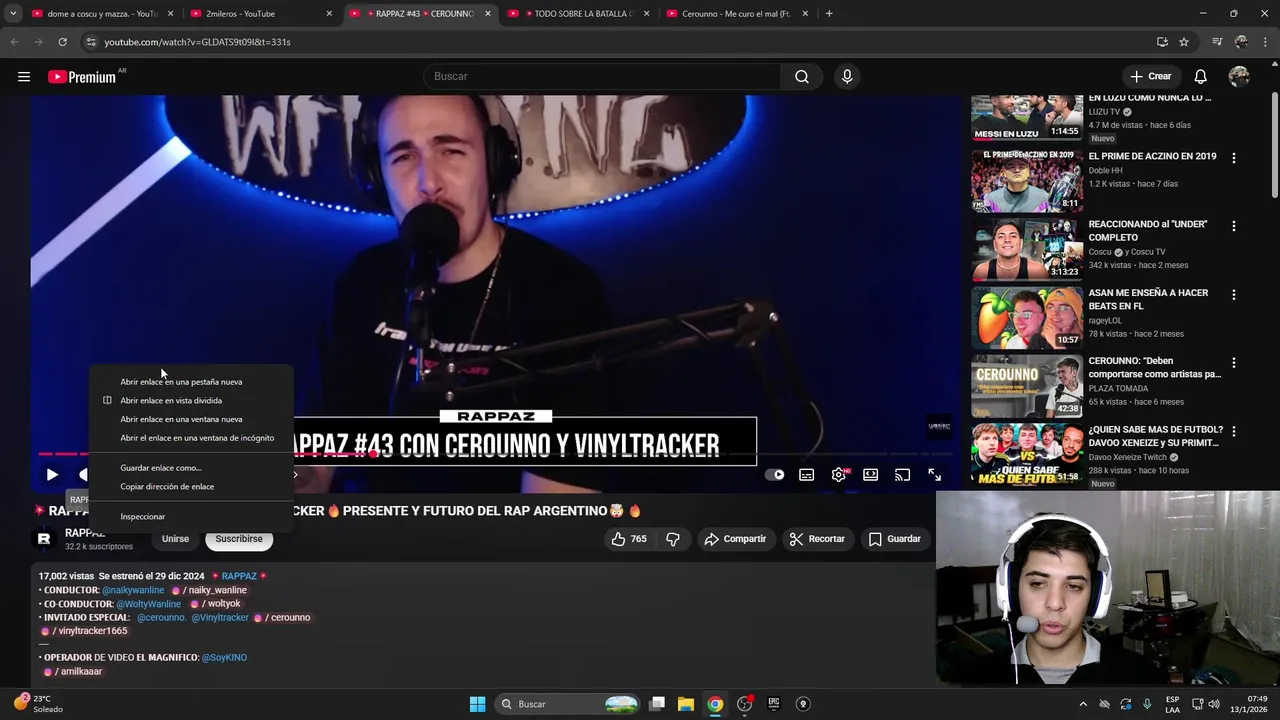This screenshot has height=720, width=1280.
Task: Select Guardar enlace como…
Action: [192, 468]
